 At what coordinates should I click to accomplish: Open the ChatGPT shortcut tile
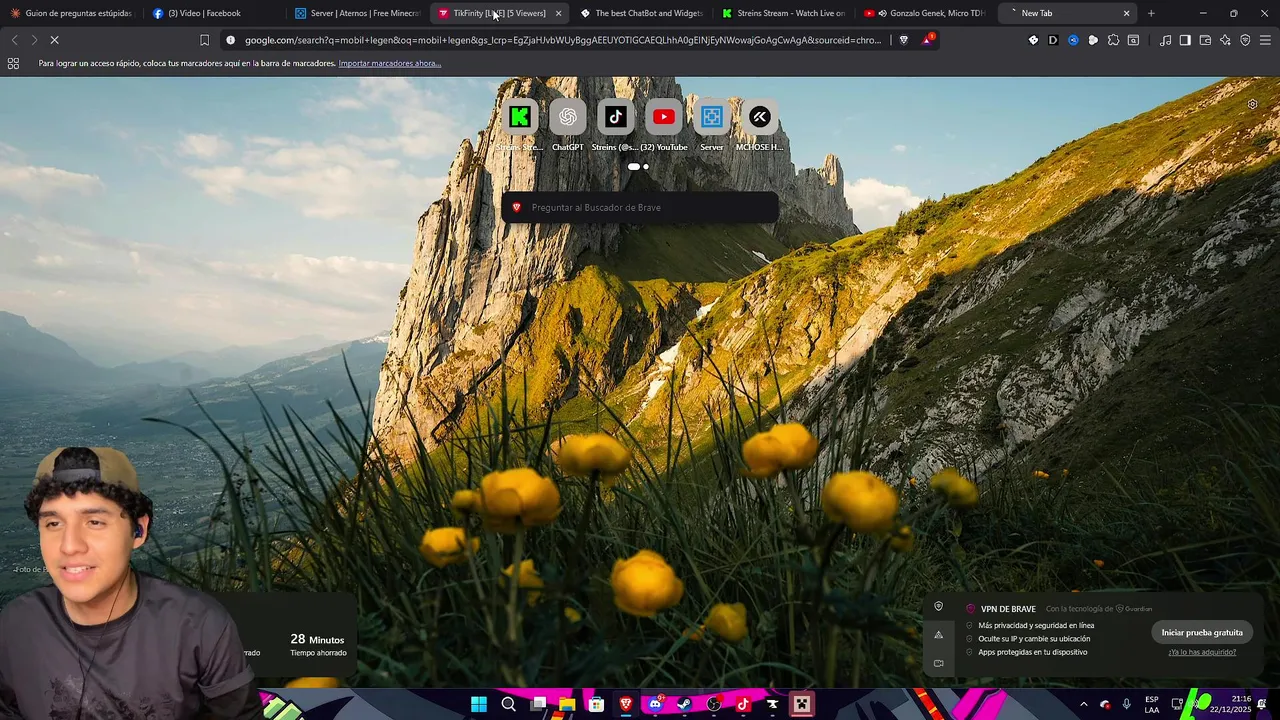pos(567,117)
